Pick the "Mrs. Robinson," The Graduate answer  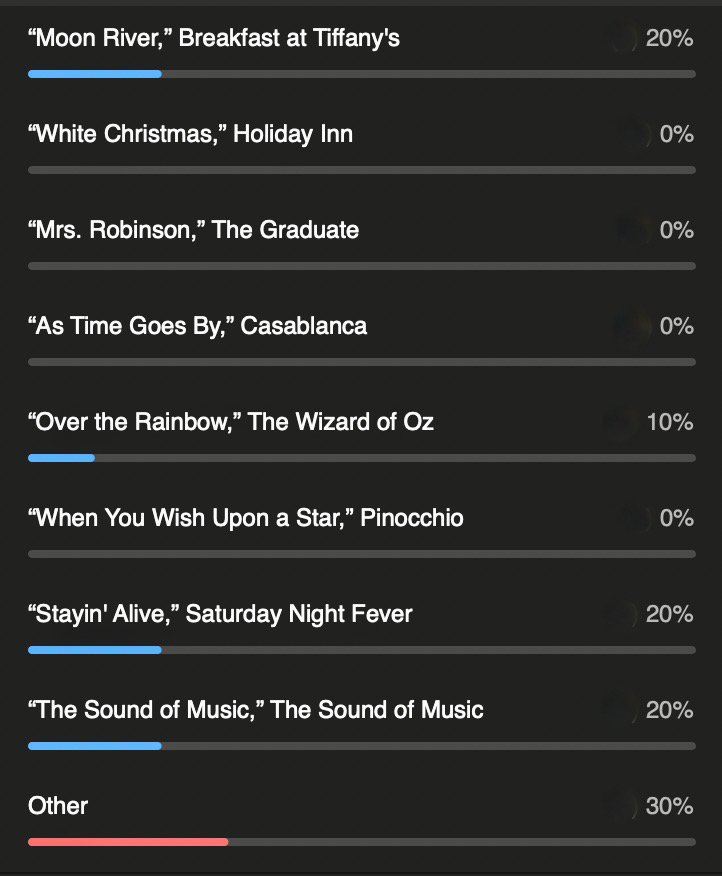click(x=193, y=231)
